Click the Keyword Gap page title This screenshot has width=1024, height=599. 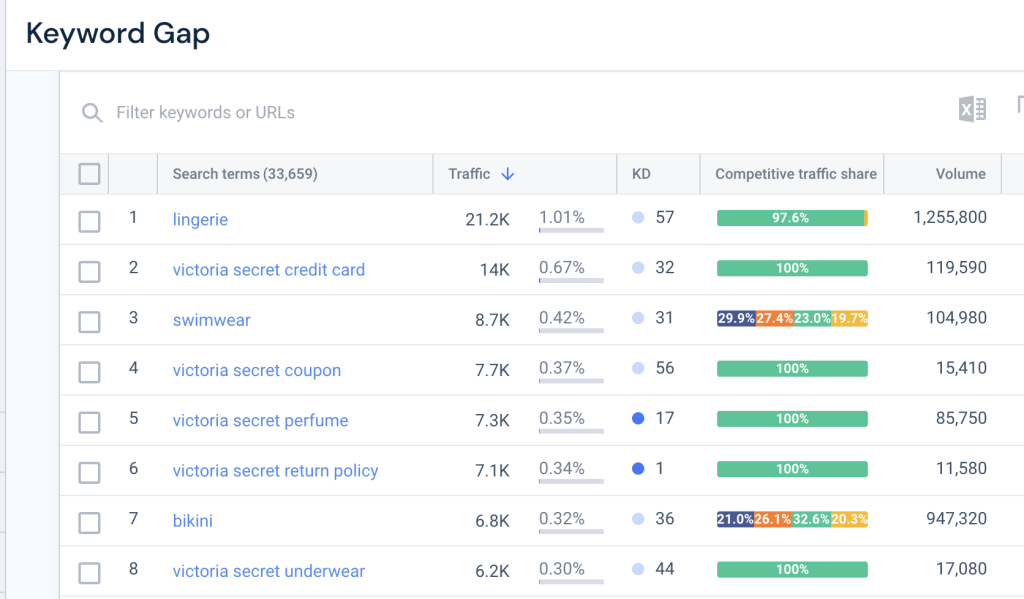[x=118, y=34]
